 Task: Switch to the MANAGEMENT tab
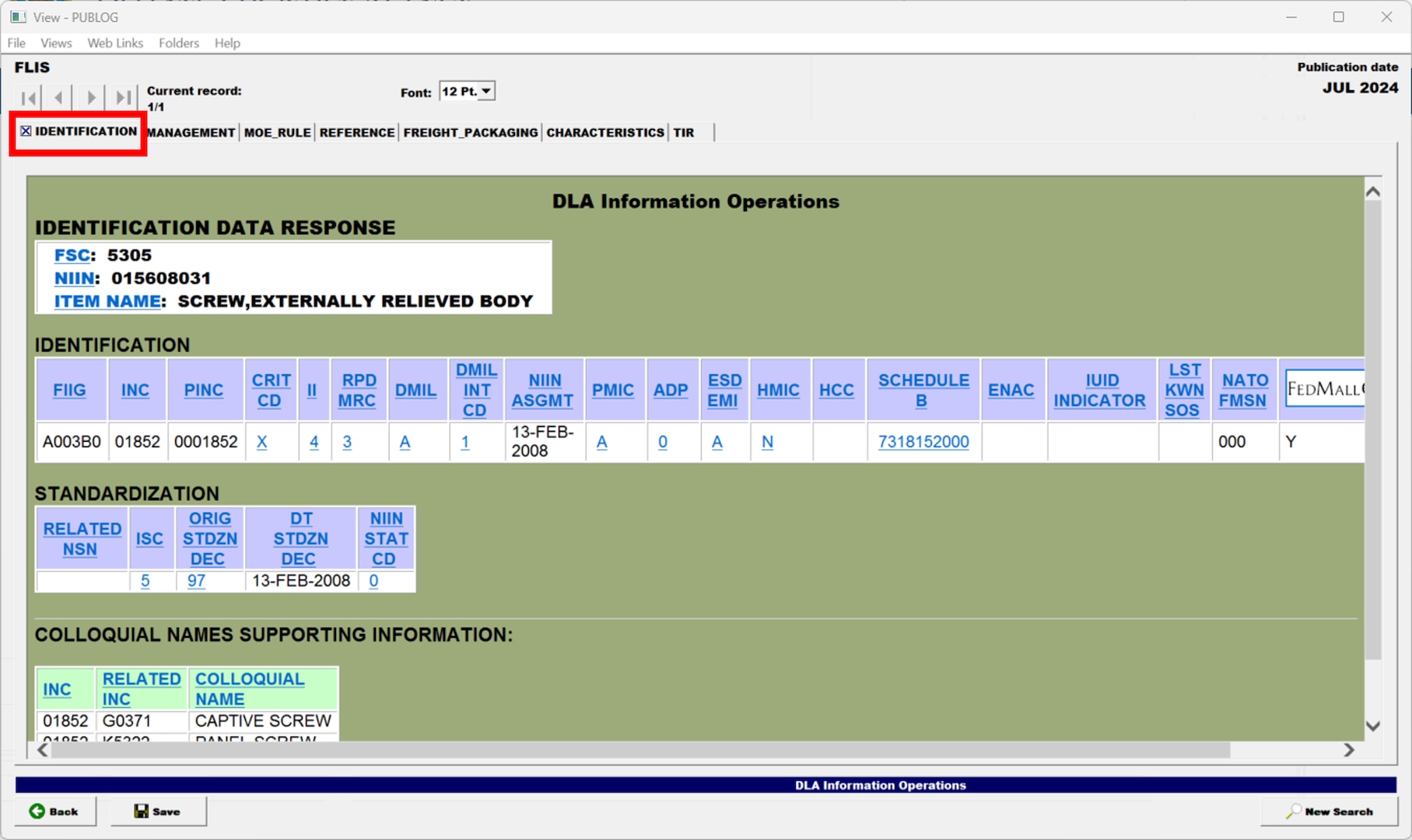pyautogui.click(x=191, y=132)
